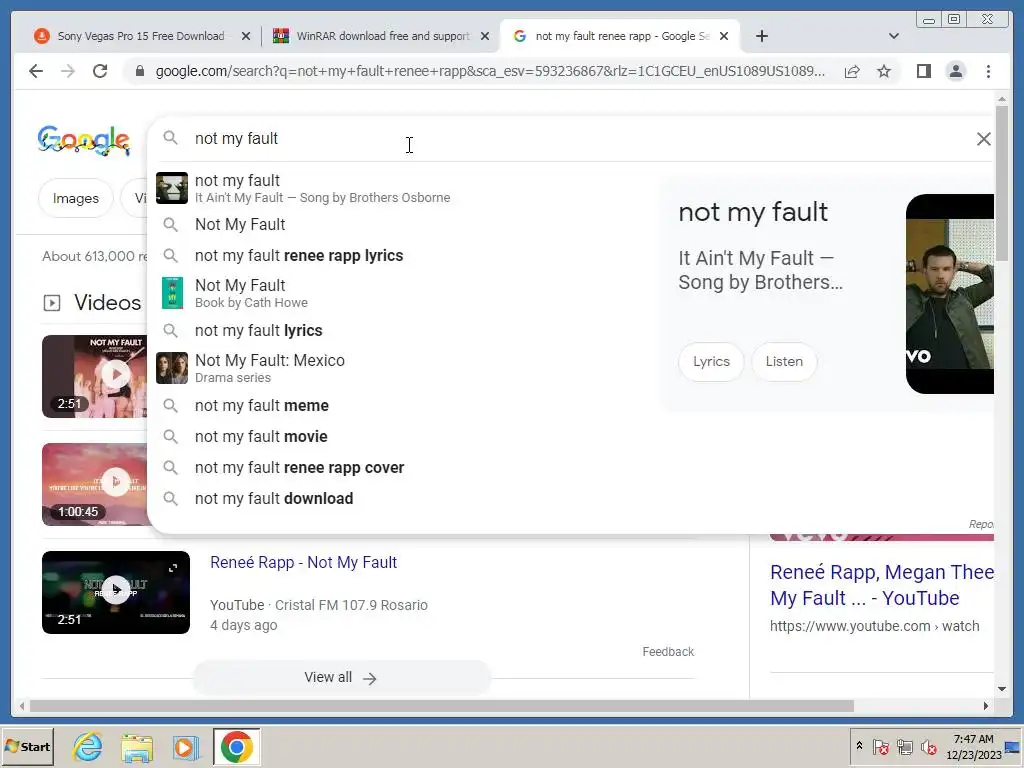Show hidden system tray icons
This screenshot has height=768, width=1024.
tap(859, 746)
